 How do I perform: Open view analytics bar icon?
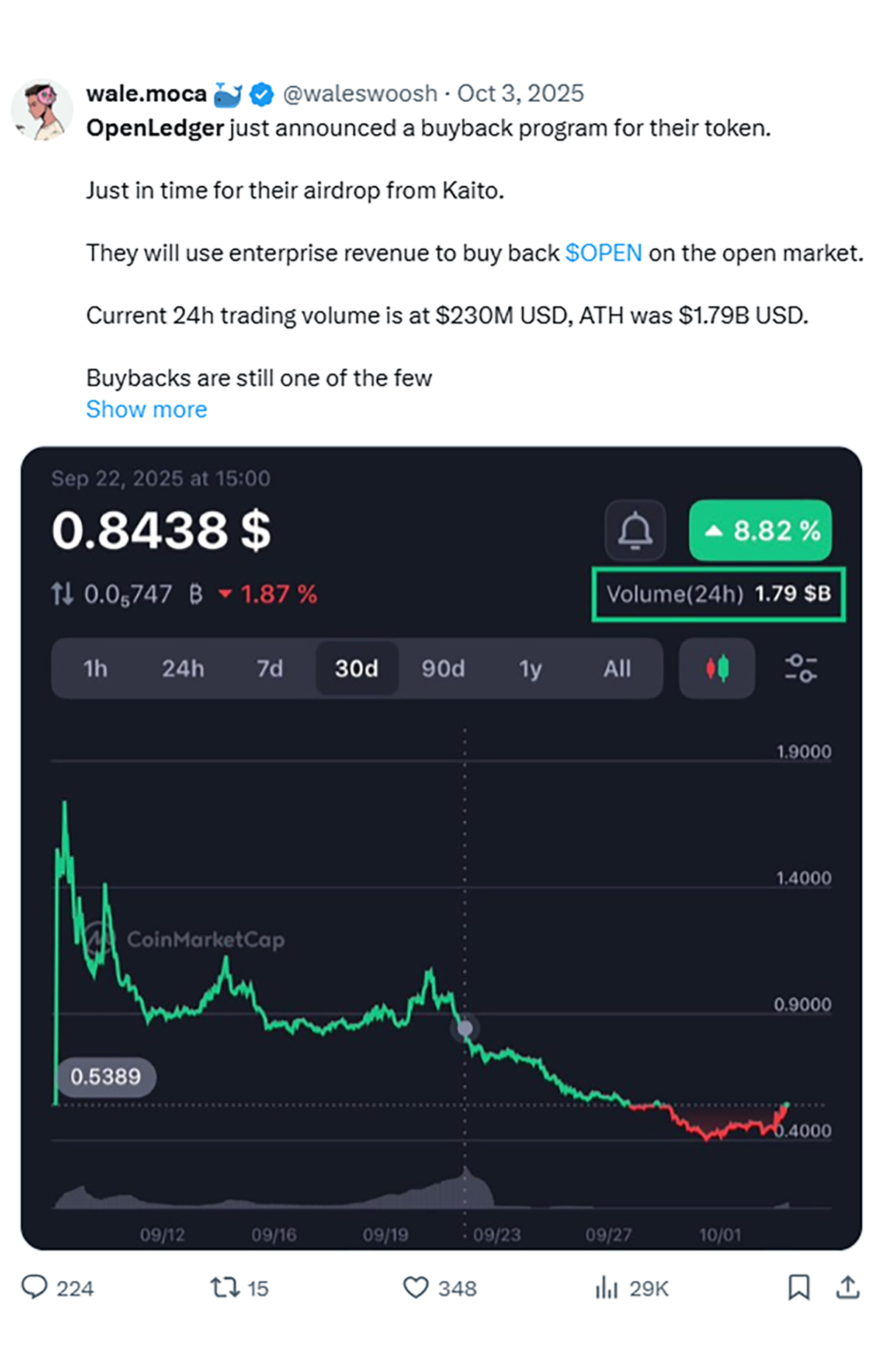pos(606,1288)
